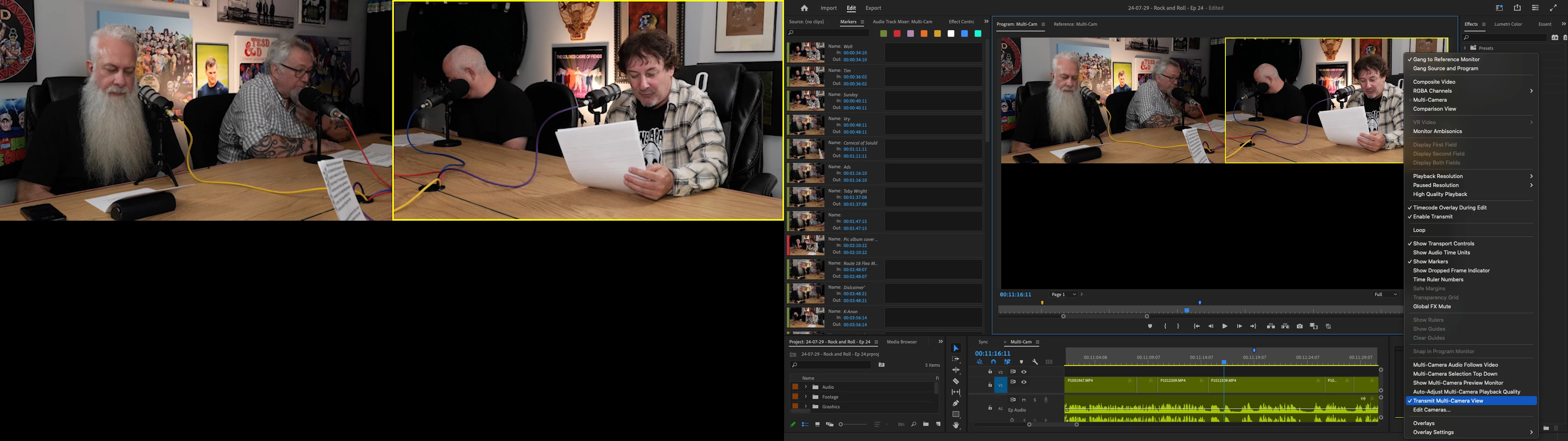Screen dimensions: 1568x441
Task: Switch to Media Browser tab
Action: click(x=902, y=342)
